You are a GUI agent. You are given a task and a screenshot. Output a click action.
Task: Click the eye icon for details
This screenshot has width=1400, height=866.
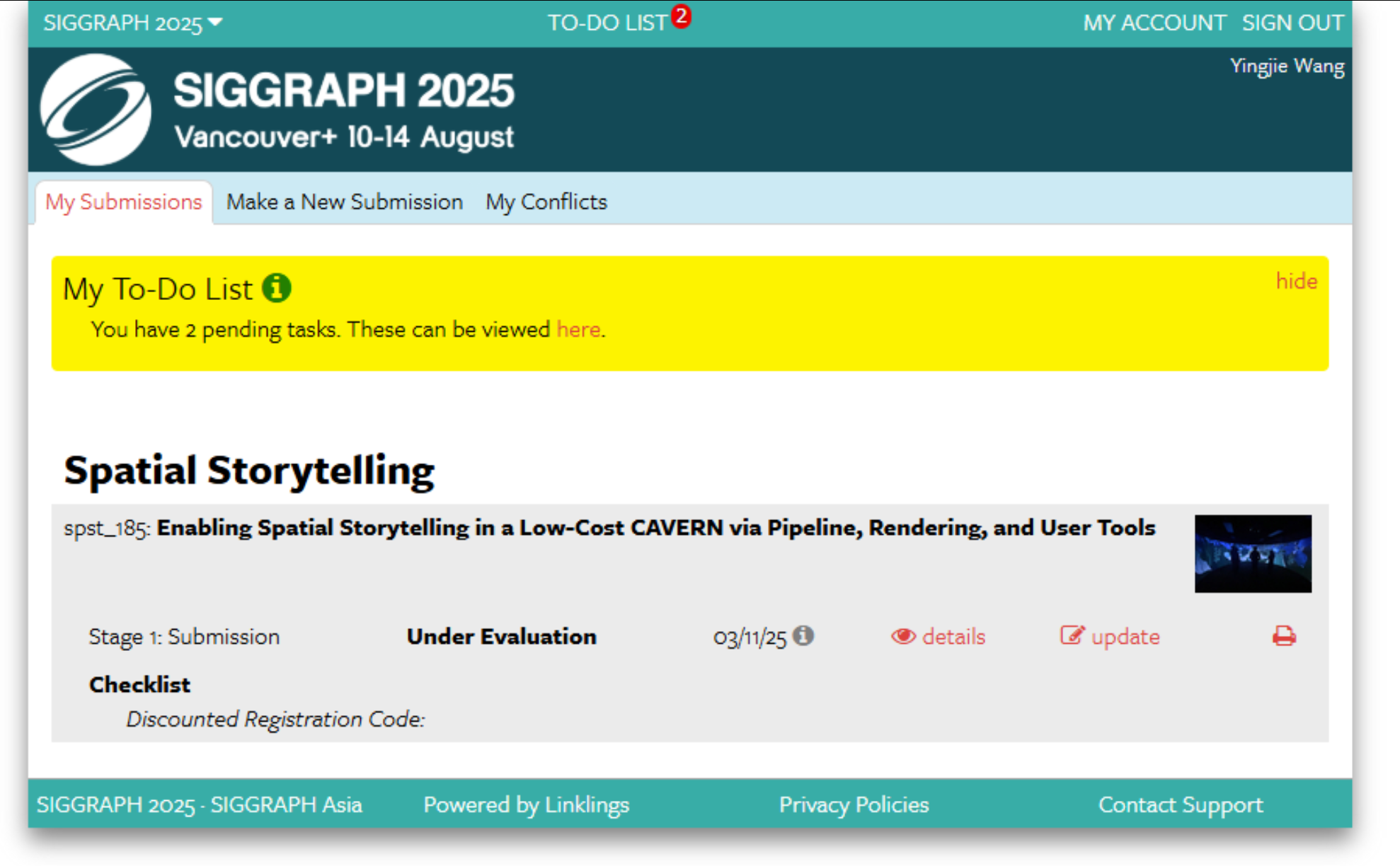click(x=903, y=636)
